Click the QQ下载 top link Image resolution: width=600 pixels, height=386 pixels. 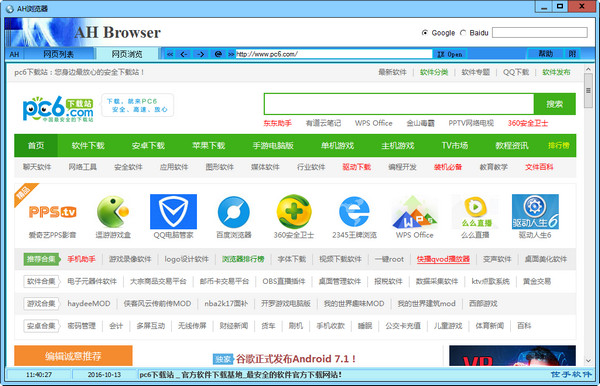[x=516, y=72]
